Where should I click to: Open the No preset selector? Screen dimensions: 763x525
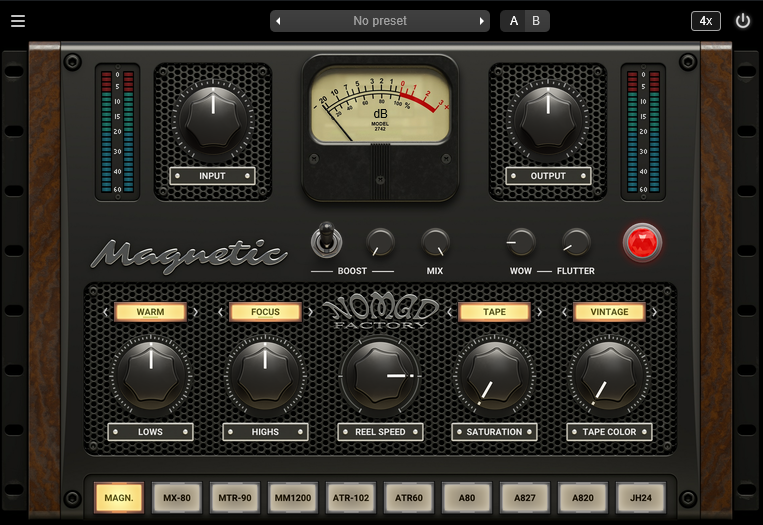coord(380,21)
